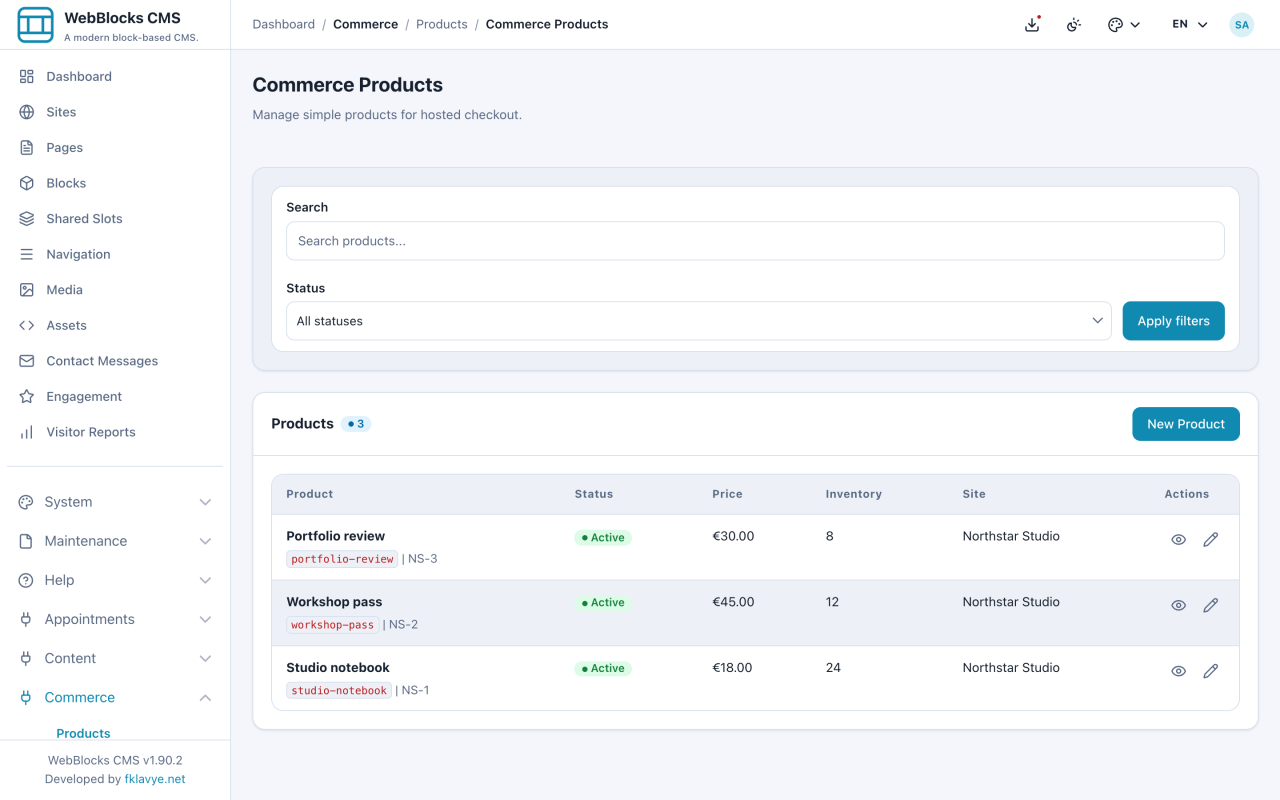The width and height of the screenshot is (1280, 800).
Task: Open the download icon in header
Action: click(x=1033, y=25)
